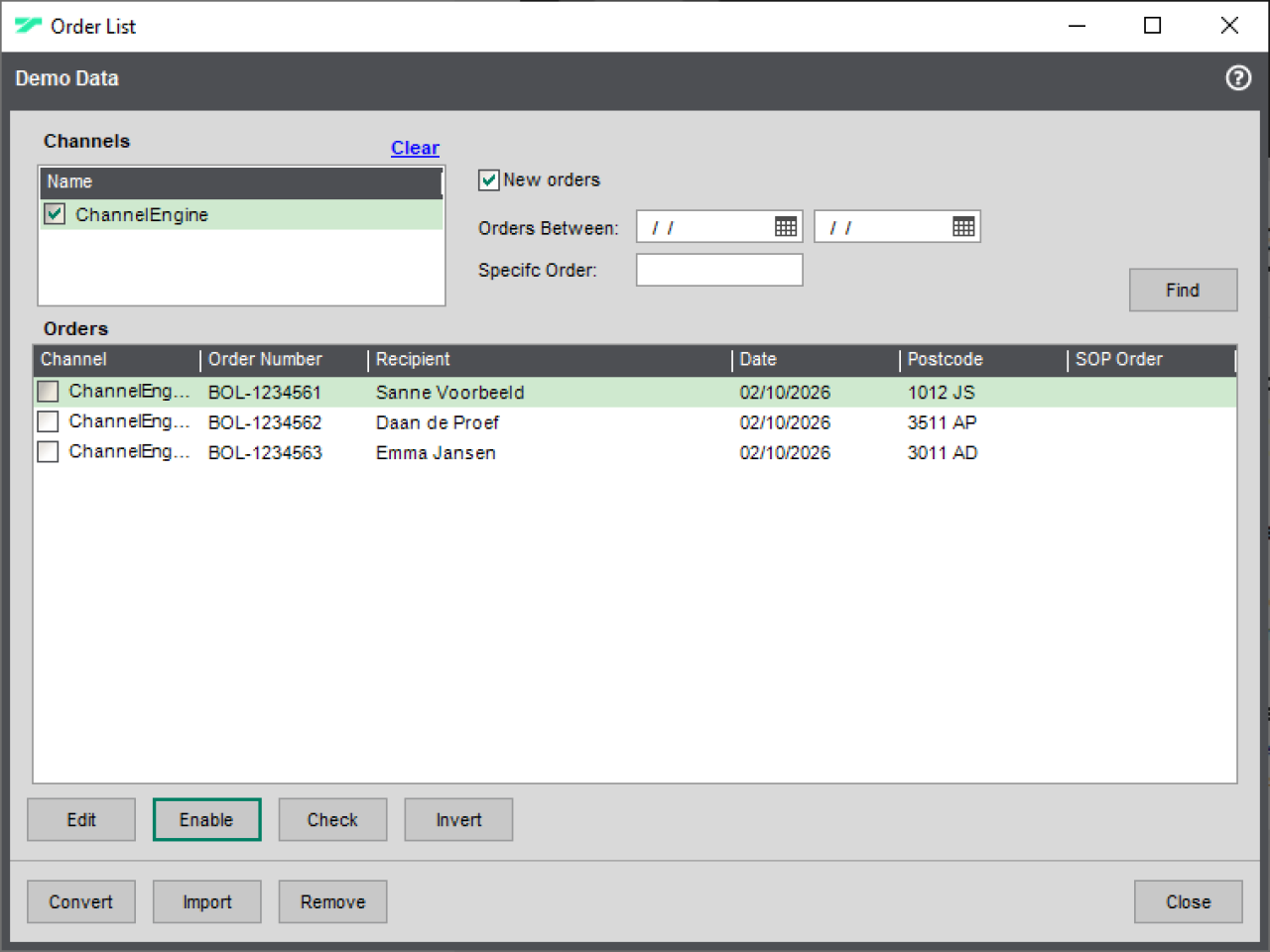
Task: Click the Invert button
Action: coord(458,820)
